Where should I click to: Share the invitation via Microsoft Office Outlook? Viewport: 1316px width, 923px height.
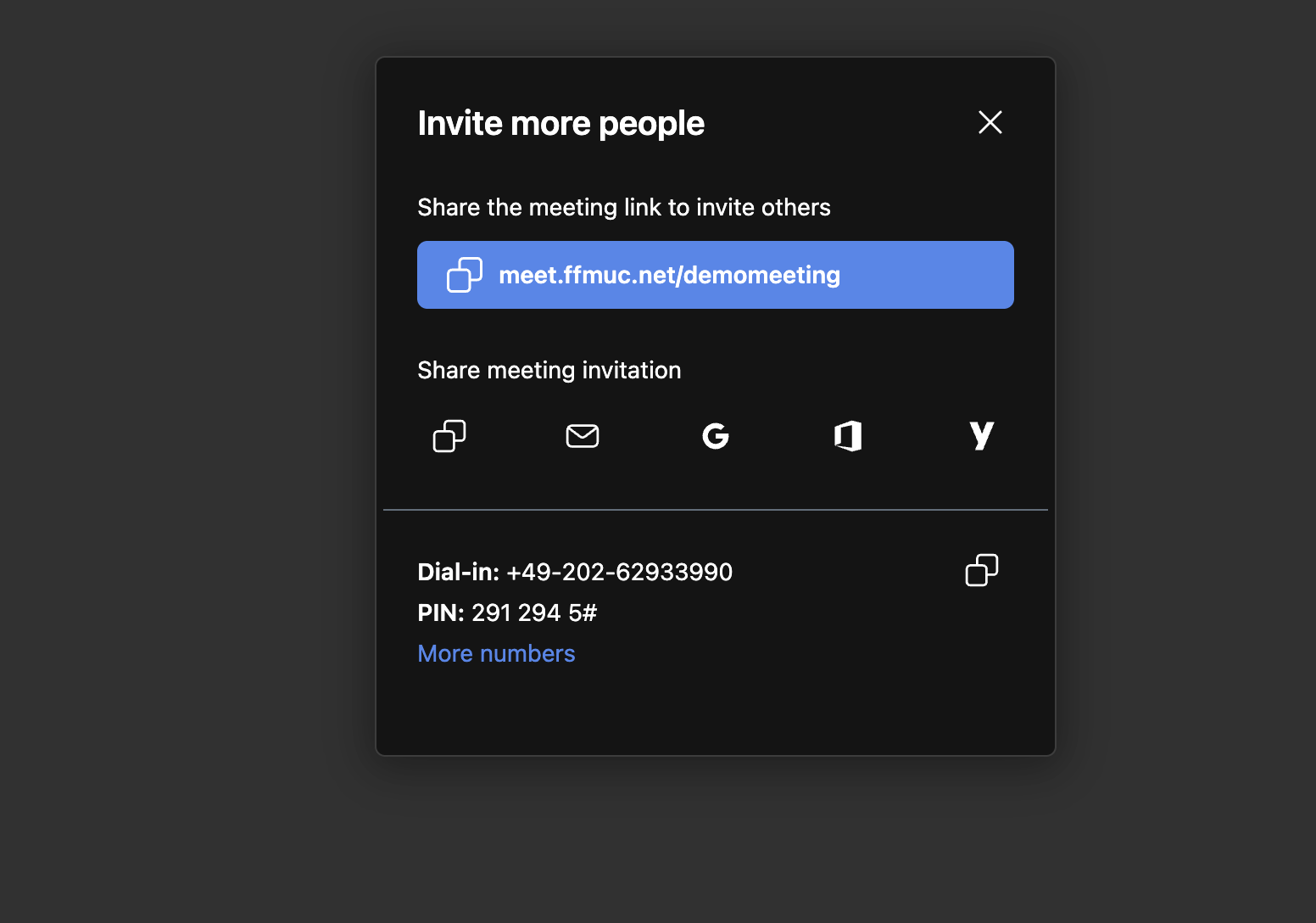tap(848, 436)
